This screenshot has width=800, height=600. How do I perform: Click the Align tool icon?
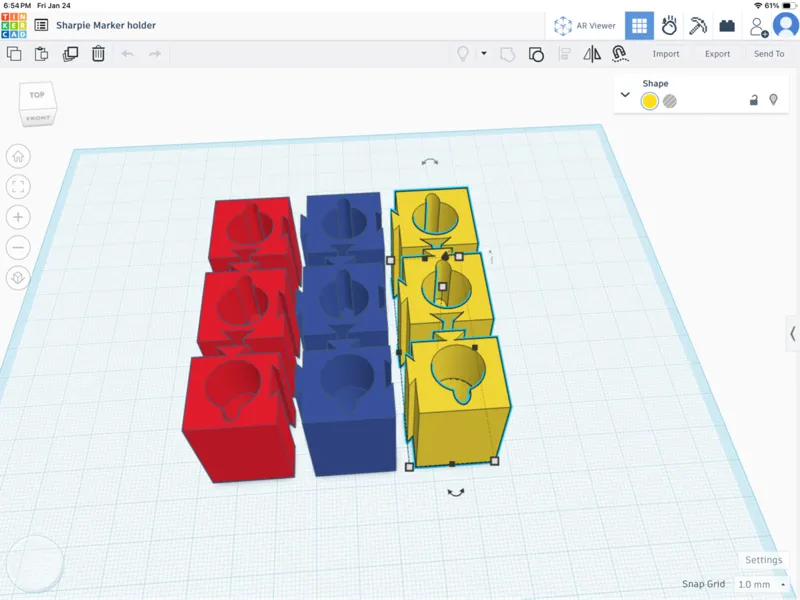[x=565, y=54]
